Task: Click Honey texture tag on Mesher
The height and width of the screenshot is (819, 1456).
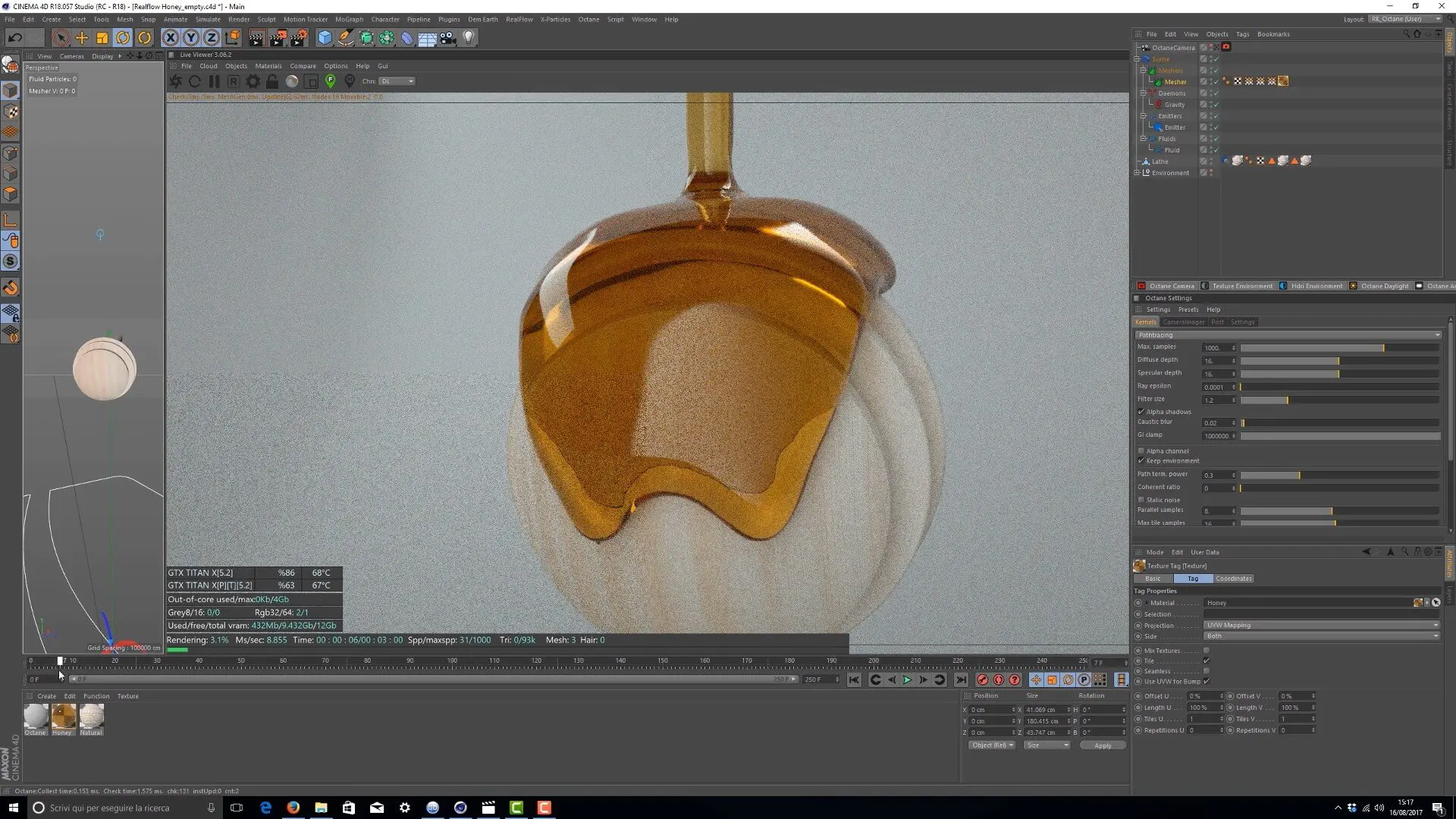Action: 1283,81
